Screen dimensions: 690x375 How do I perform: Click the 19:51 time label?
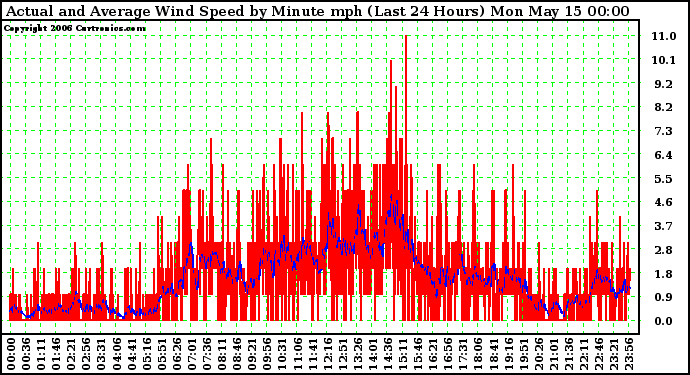pyautogui.click(x=523, y=354)
